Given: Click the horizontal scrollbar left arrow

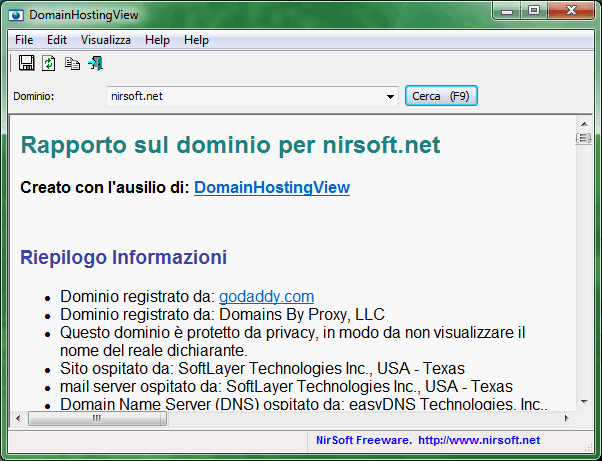Looking at the screenshot, I should tap(18, 418).
